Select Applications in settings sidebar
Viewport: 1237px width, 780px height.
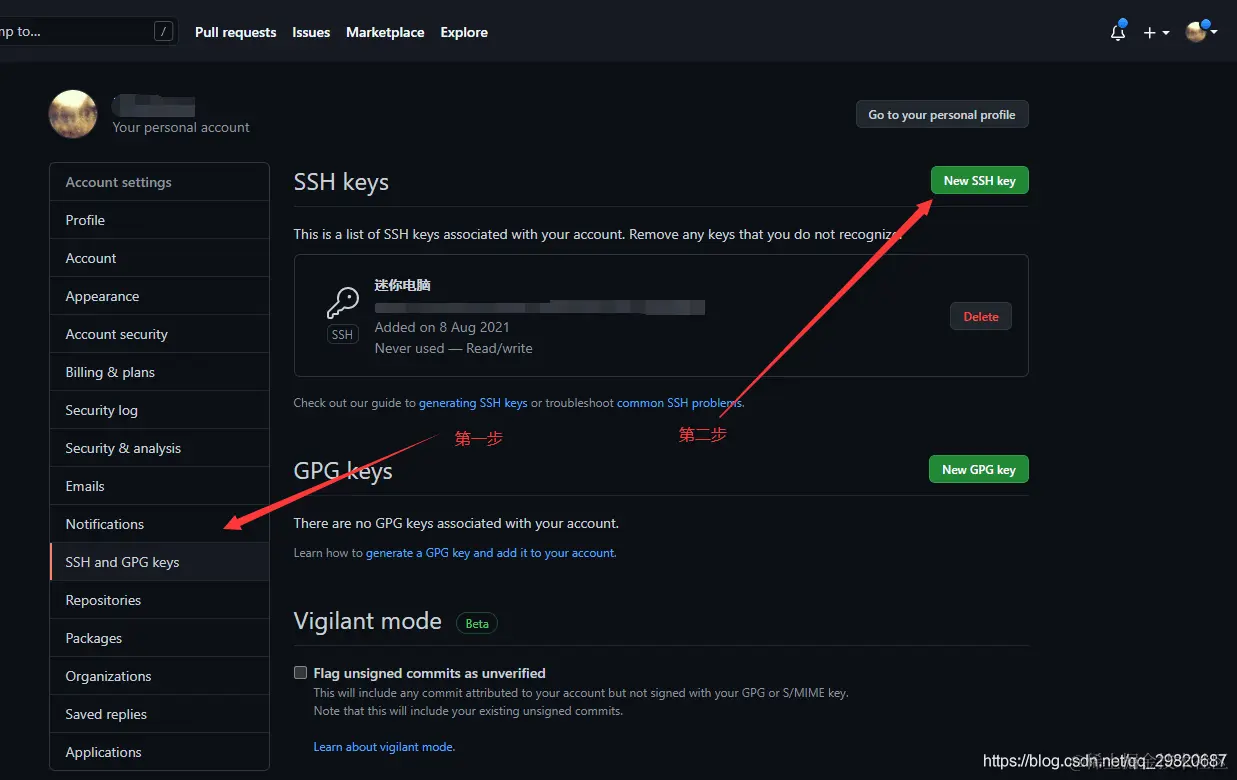pos(159,752)
